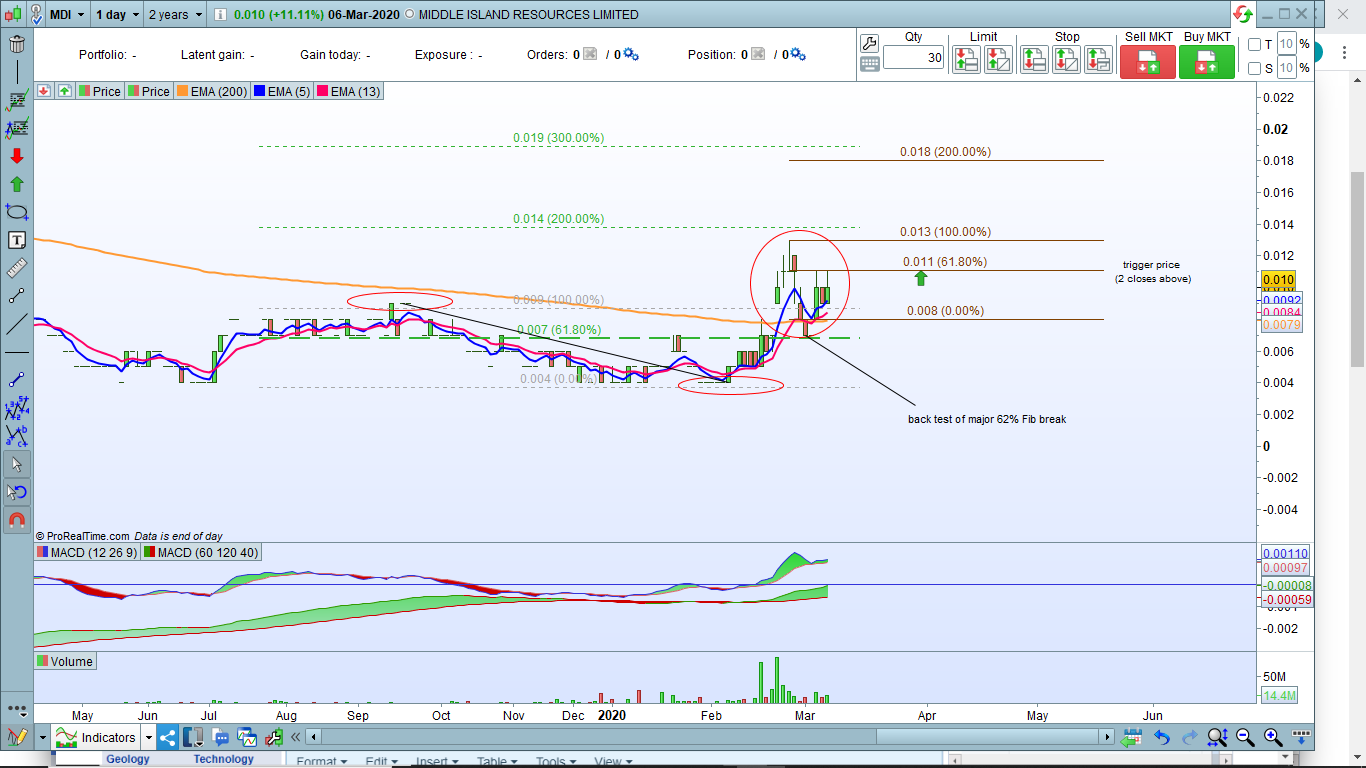Toggle the magnet snap tool
The height and width of the screenshot is (768, 1366).
[x=17, y=520]
